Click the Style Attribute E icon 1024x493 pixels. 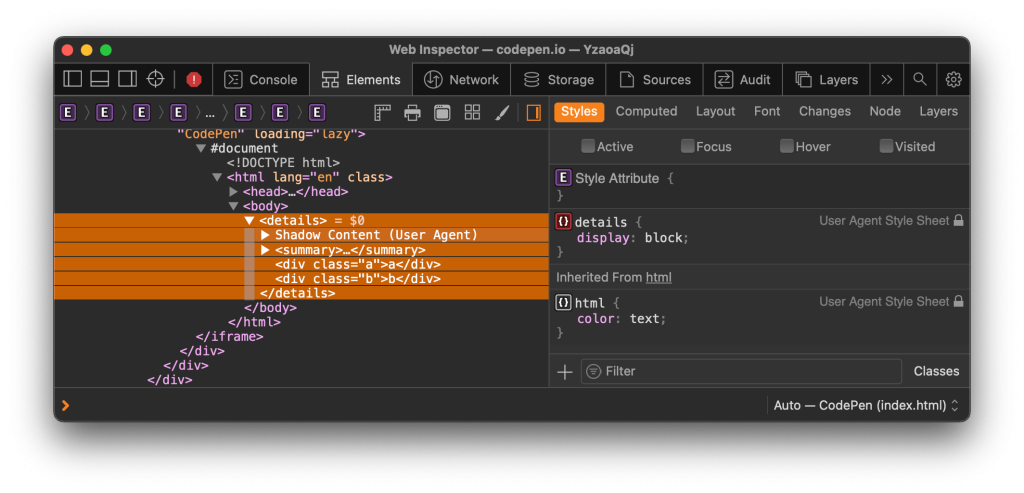(x=563, y=178)
